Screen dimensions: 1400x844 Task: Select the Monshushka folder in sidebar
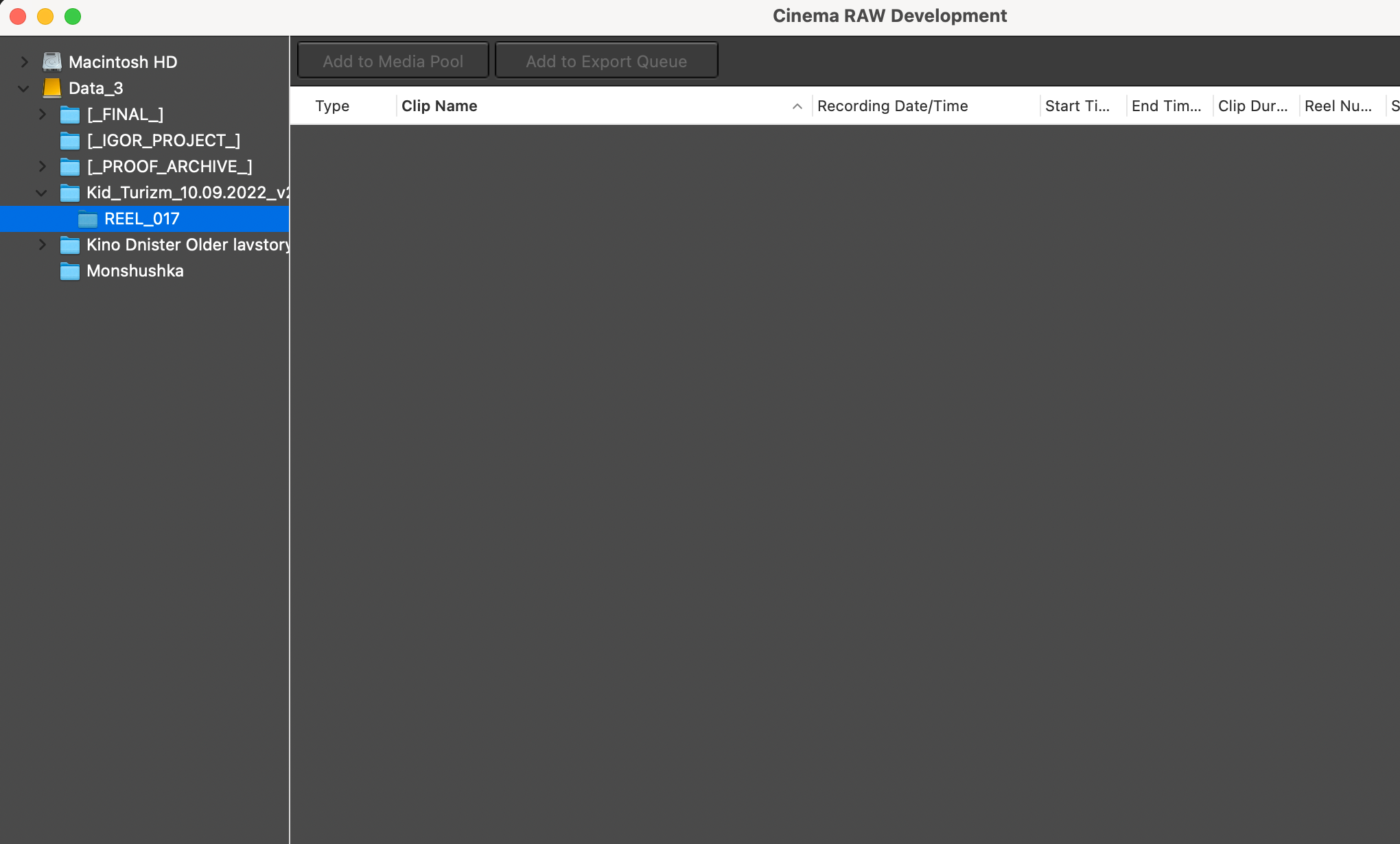point(135,271)
